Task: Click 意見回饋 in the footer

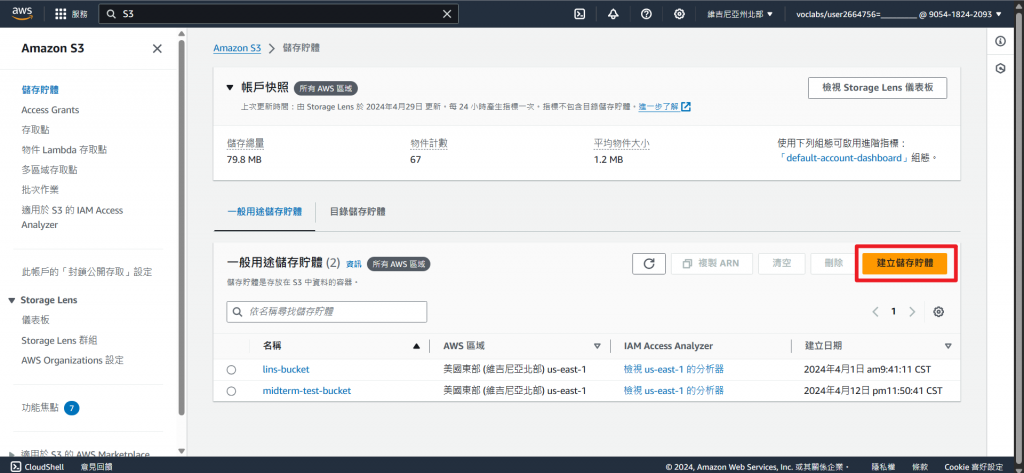Action: point(97,466)
